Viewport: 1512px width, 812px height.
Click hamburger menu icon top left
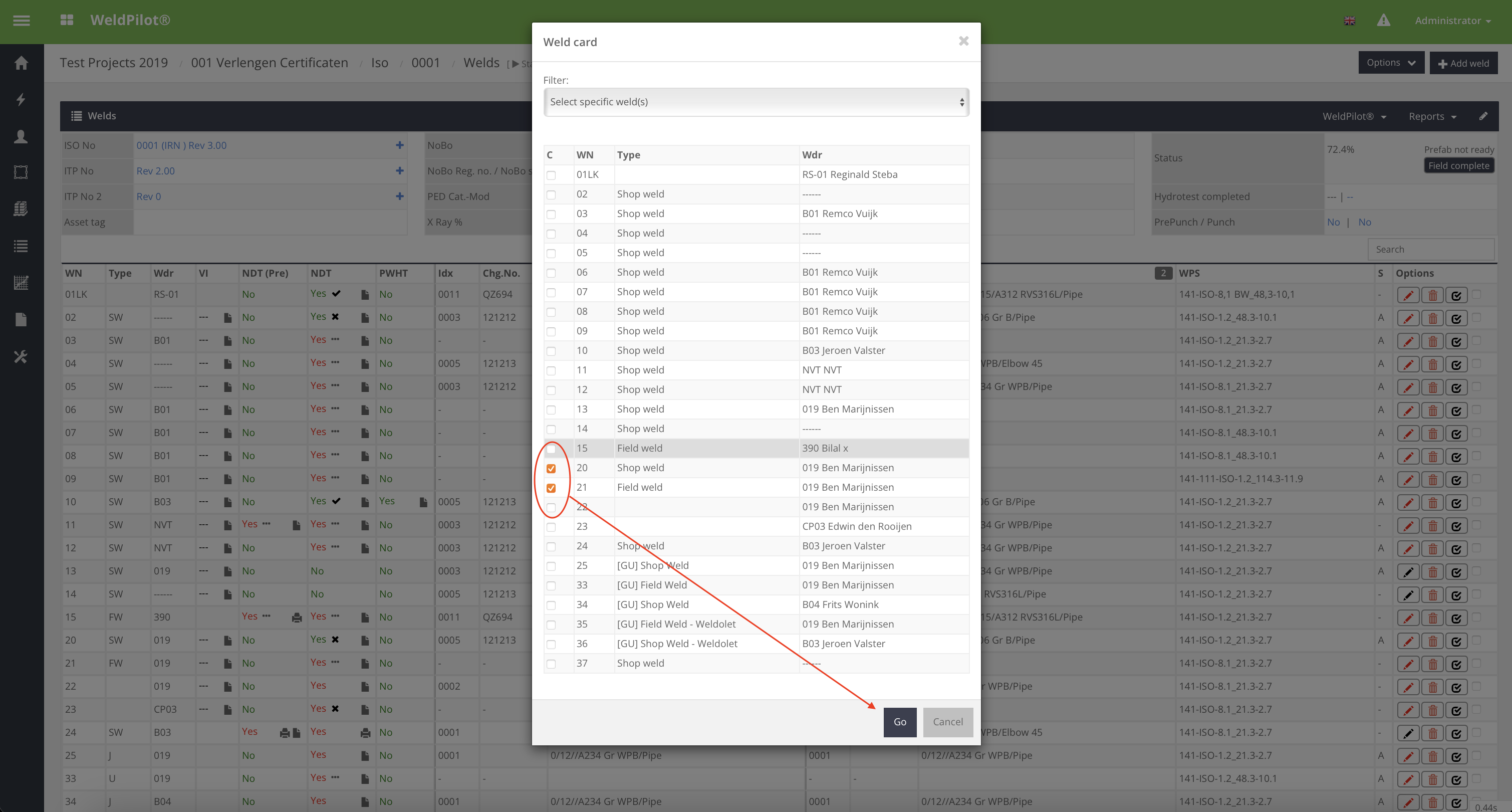[22, 21]
